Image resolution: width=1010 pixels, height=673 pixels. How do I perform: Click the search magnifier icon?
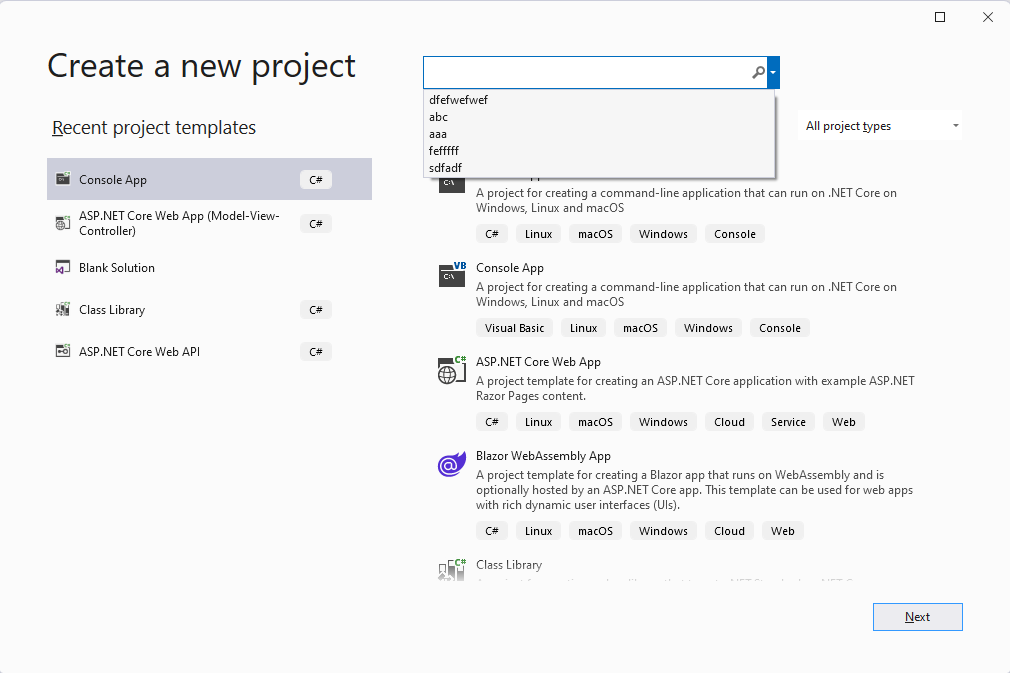tap(758, 72)
